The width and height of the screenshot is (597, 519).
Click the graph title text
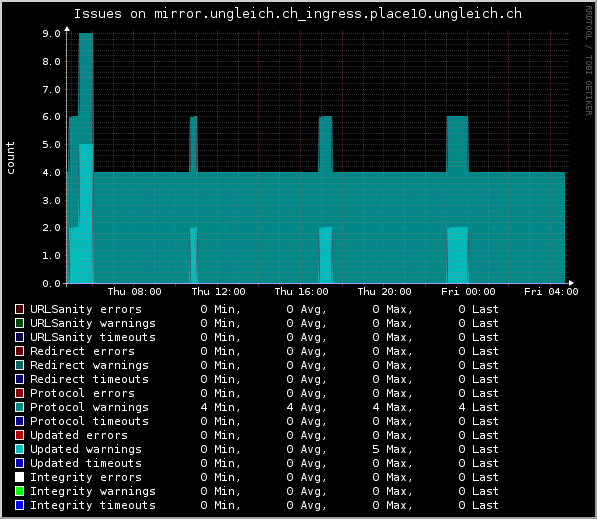(x=298, y=14)
